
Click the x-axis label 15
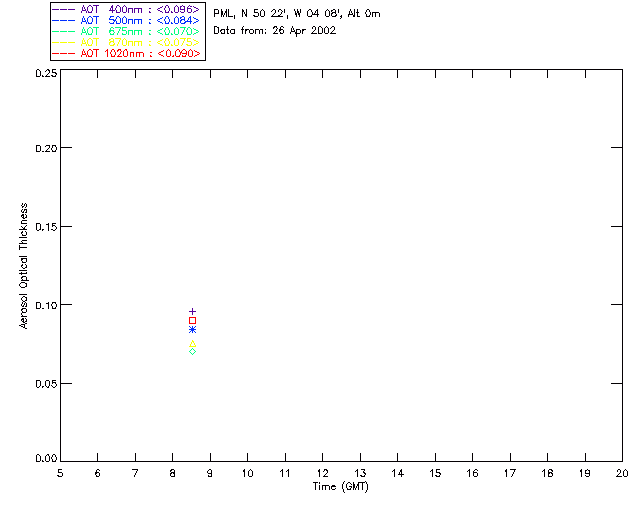tap(435, 473)
